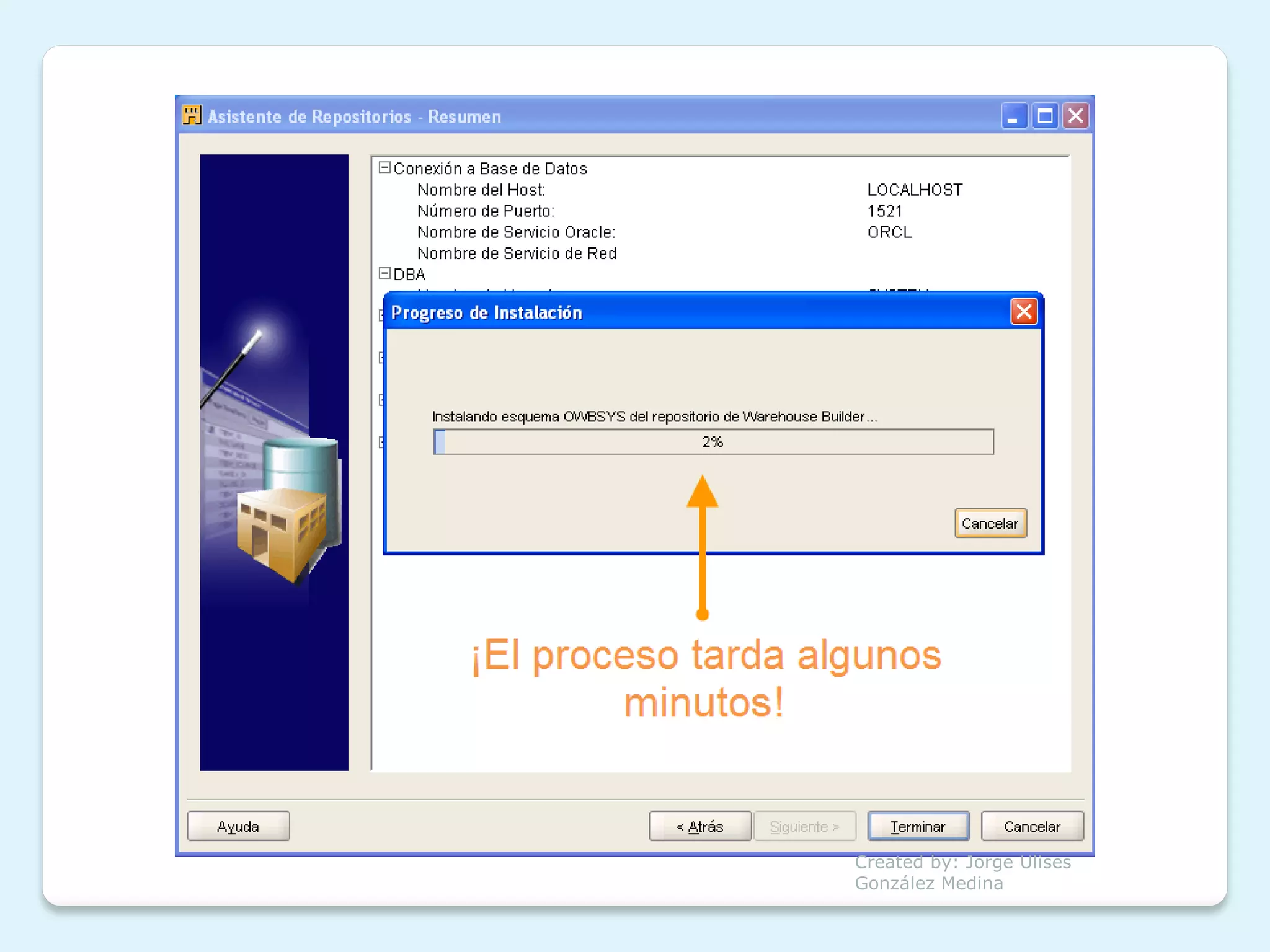
Task: Finish the wizard with Terminar
Action: click(918, 826)
